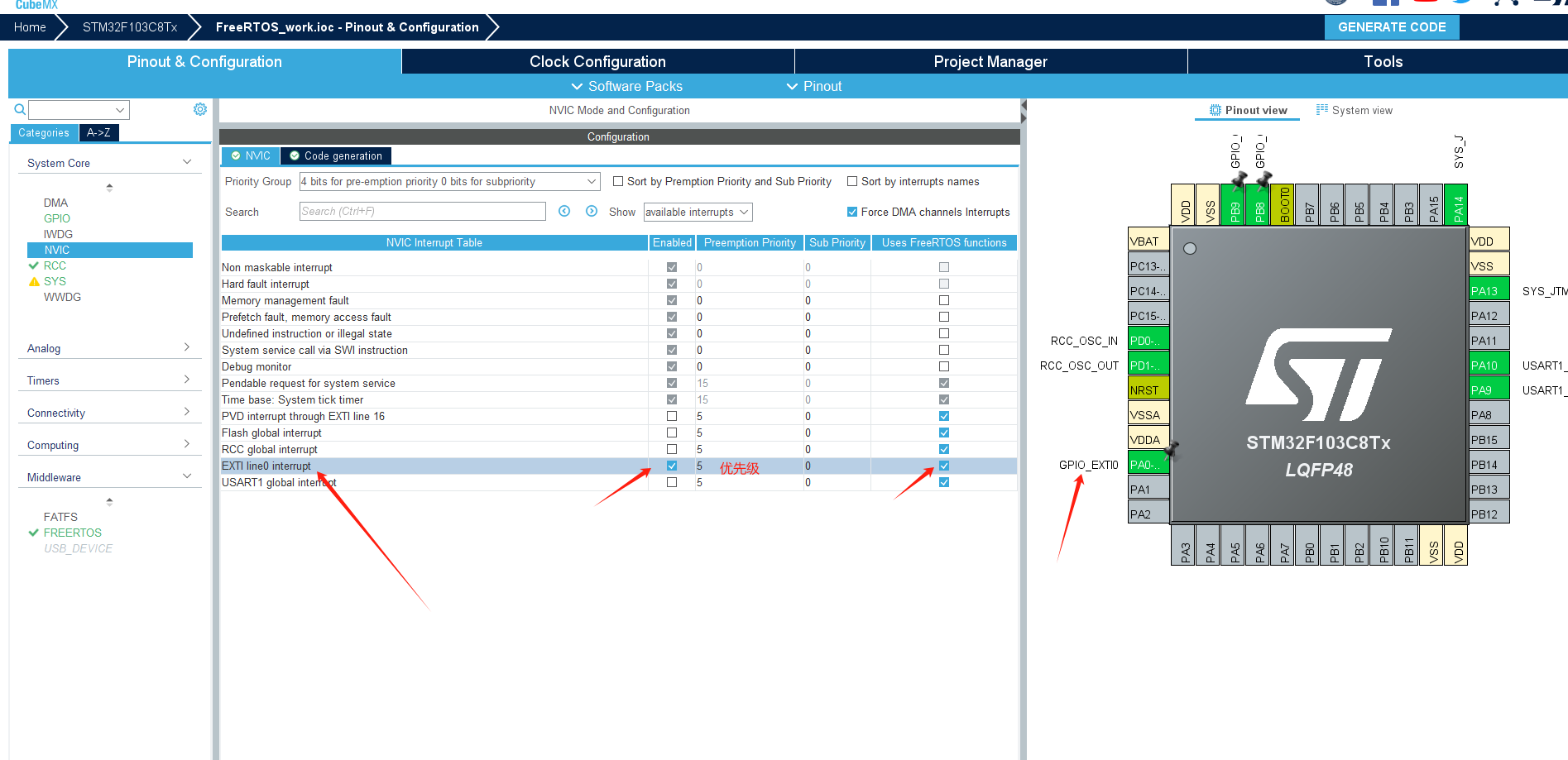
Task: Click the previous search result arrow icon
Action: coord(564,211)
